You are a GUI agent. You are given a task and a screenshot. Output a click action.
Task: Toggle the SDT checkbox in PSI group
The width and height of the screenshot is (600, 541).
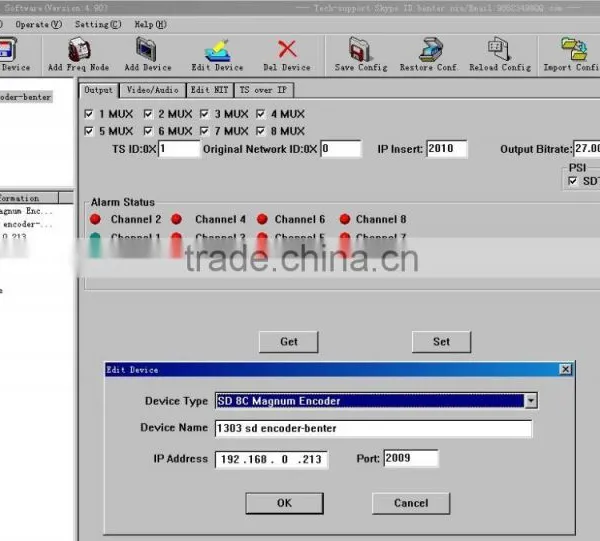572,181
